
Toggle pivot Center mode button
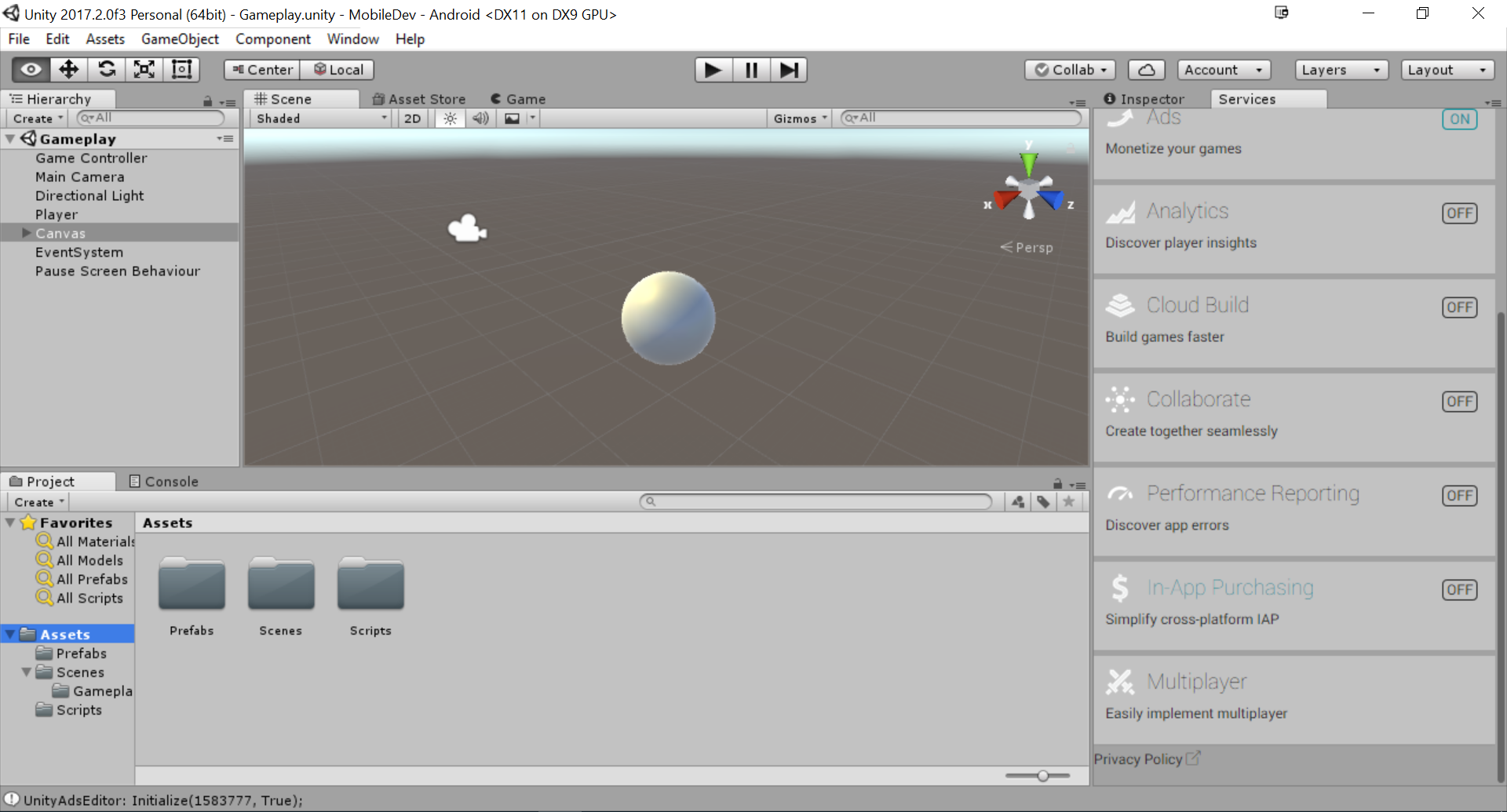262,70
